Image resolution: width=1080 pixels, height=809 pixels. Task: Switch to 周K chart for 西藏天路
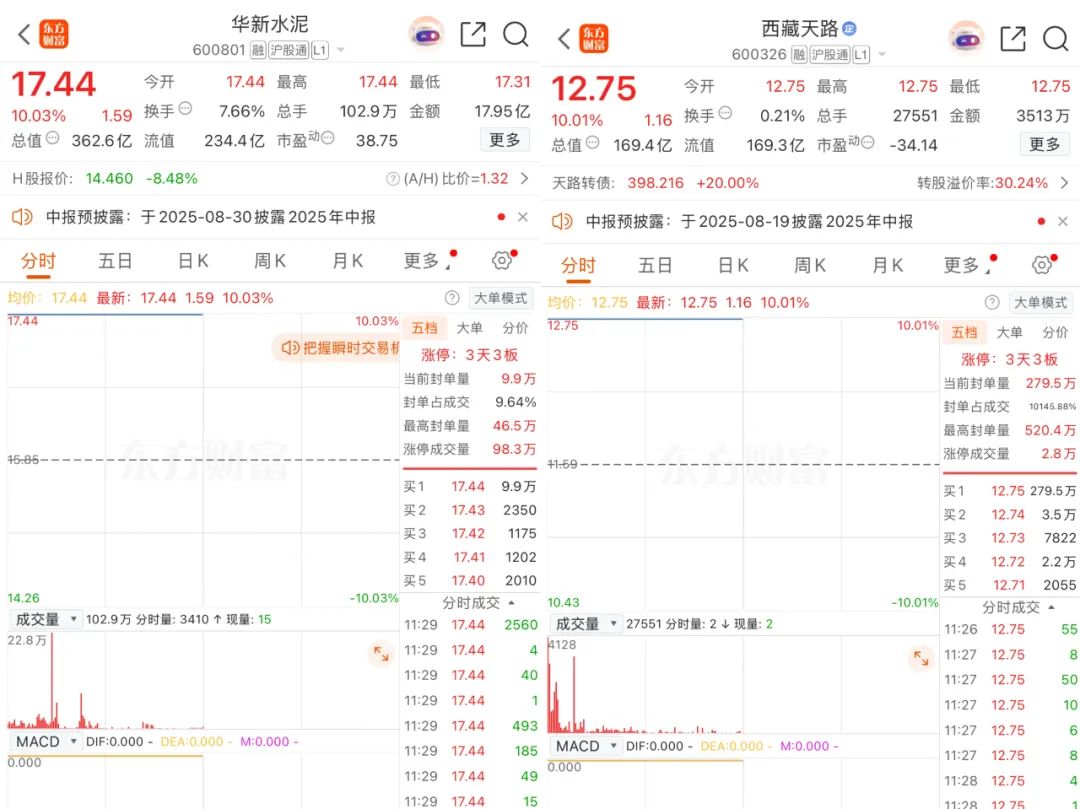[x=810, y=265]
